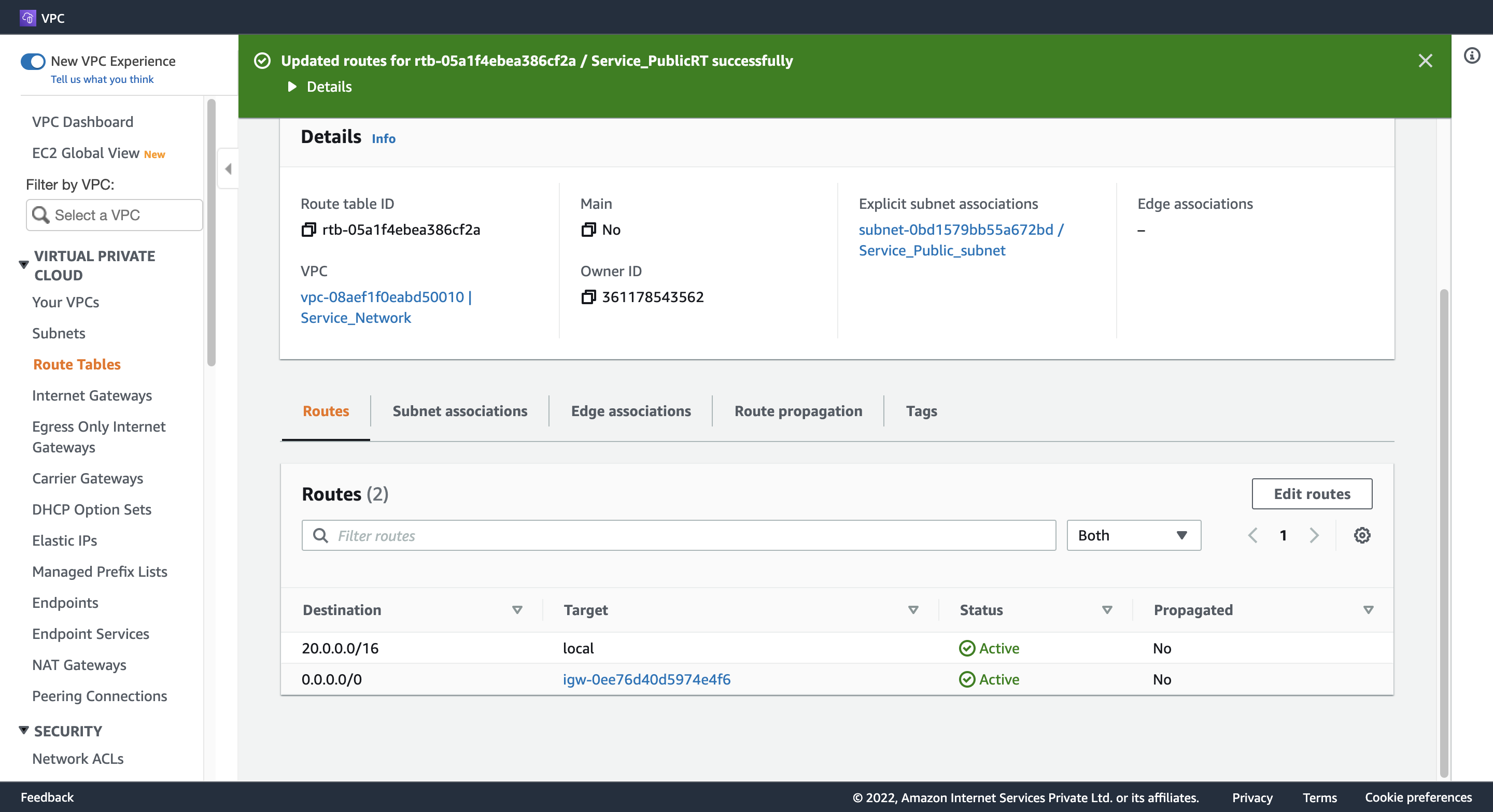Switch to the Subnet associations tab

pos(459,410)
